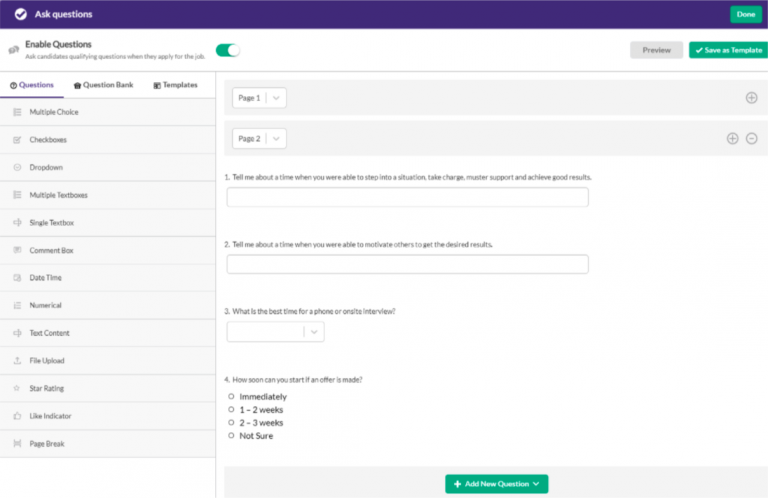Remove Page 2 with the minus icon
Image resolution: width=768 pixels, height=498 pixels.
pyautogui.click(x=751, y=139)
